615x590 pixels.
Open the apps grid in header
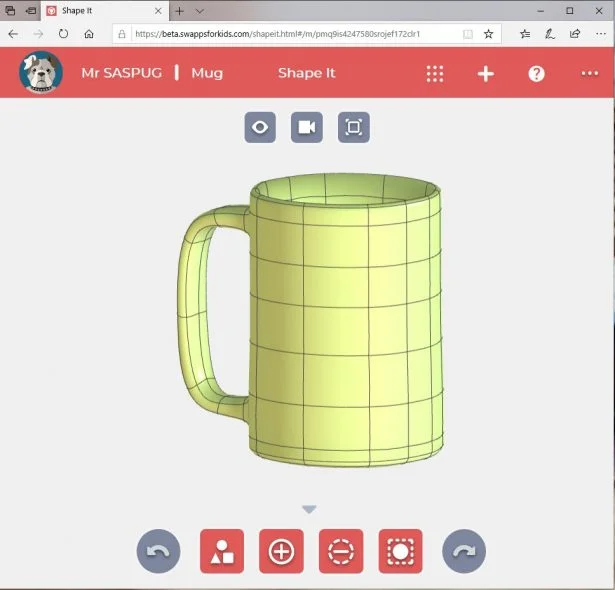435,74
